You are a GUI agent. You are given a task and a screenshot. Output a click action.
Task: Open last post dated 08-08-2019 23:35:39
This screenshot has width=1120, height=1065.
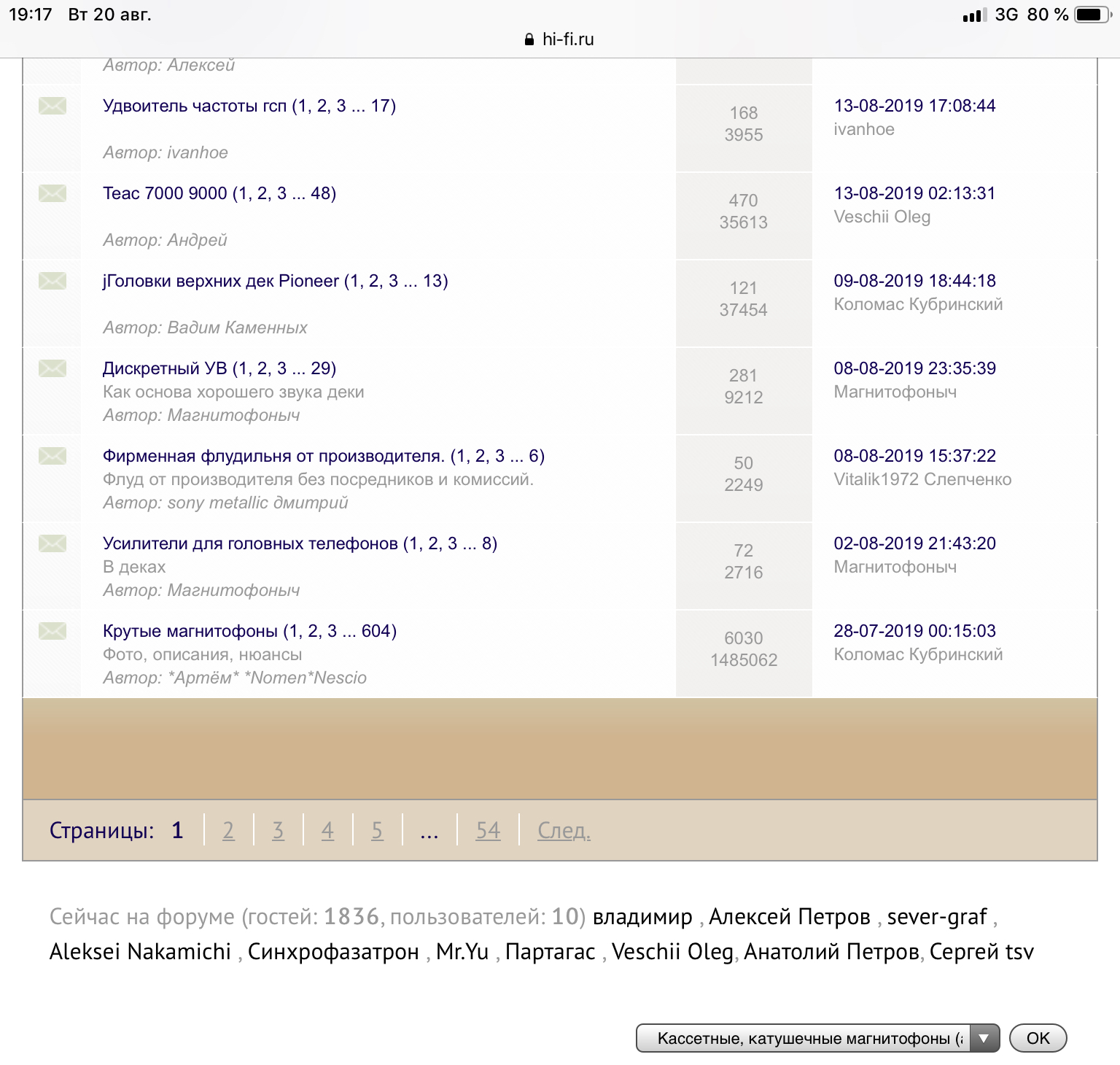point(914,368)
